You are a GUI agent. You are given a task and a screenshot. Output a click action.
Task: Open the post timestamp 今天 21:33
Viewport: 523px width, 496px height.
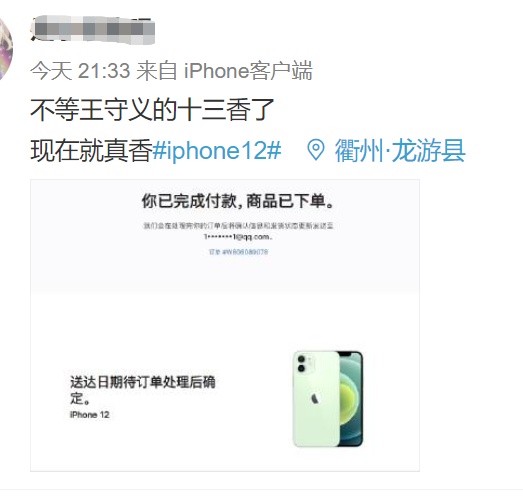pyautogui.click(x=80, y=71)
